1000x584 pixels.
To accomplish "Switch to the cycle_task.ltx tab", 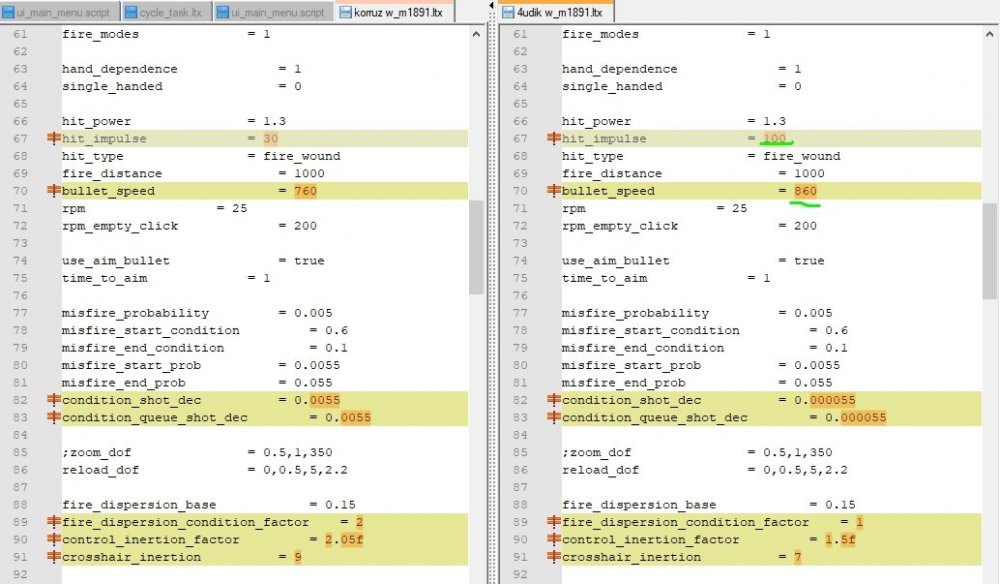I will pos(171,12).
